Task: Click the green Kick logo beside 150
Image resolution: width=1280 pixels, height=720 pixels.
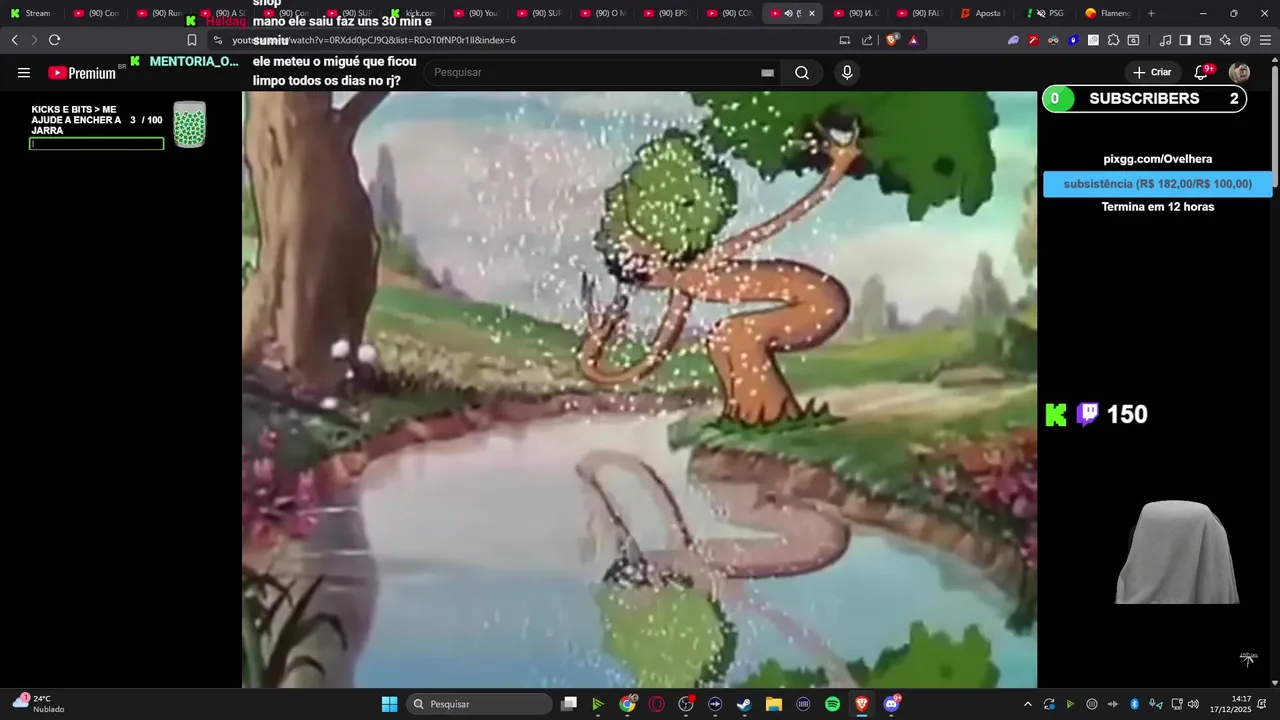Action: tap(1056, 415)
